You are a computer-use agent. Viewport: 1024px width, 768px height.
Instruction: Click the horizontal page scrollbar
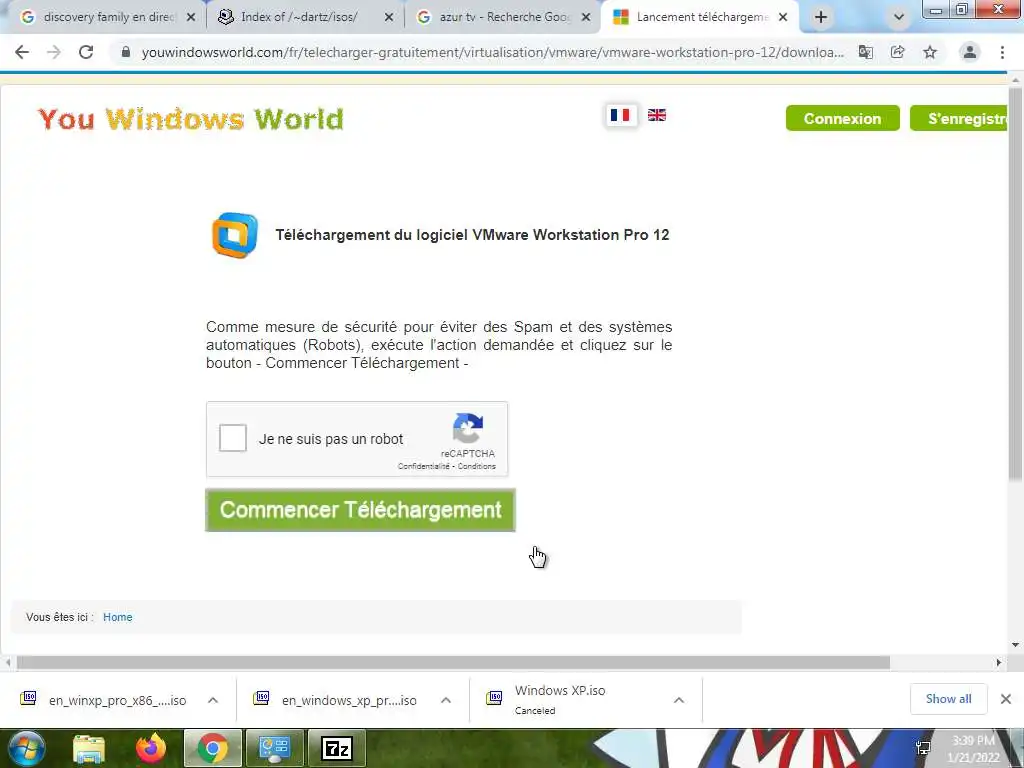[x=453, y=663]
